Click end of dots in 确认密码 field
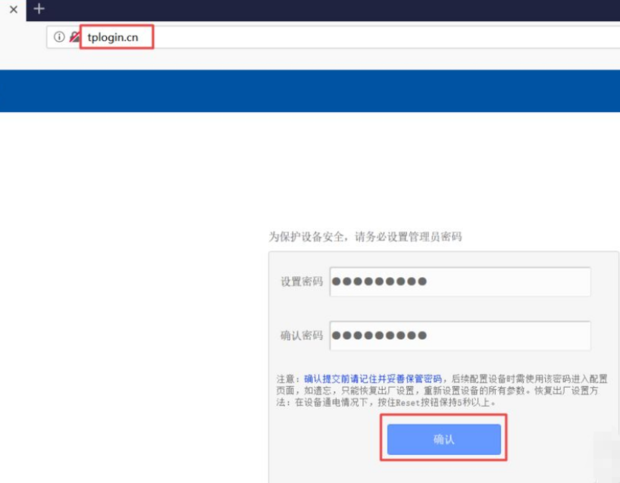 430,335
